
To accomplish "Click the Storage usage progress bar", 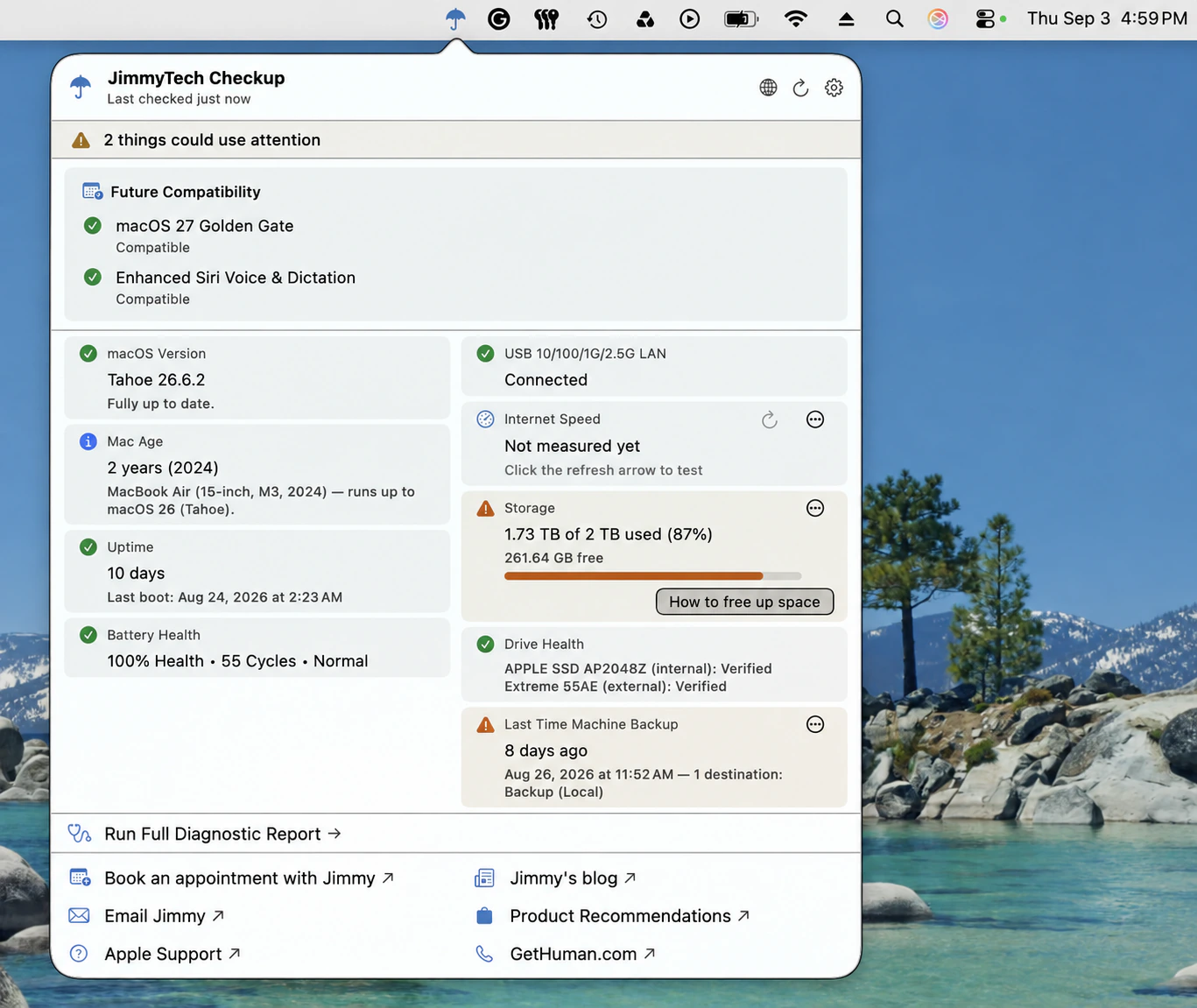I will click(x=652, y=576).
